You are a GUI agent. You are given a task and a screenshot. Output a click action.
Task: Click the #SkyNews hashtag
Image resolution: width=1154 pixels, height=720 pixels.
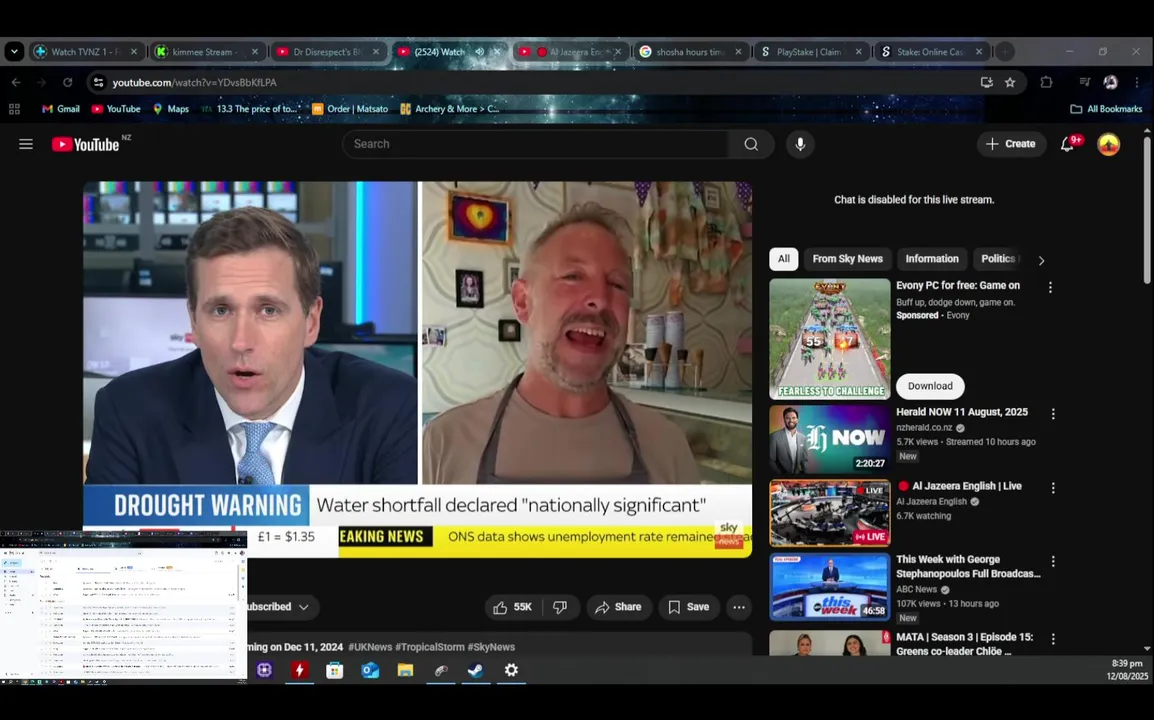491,647
